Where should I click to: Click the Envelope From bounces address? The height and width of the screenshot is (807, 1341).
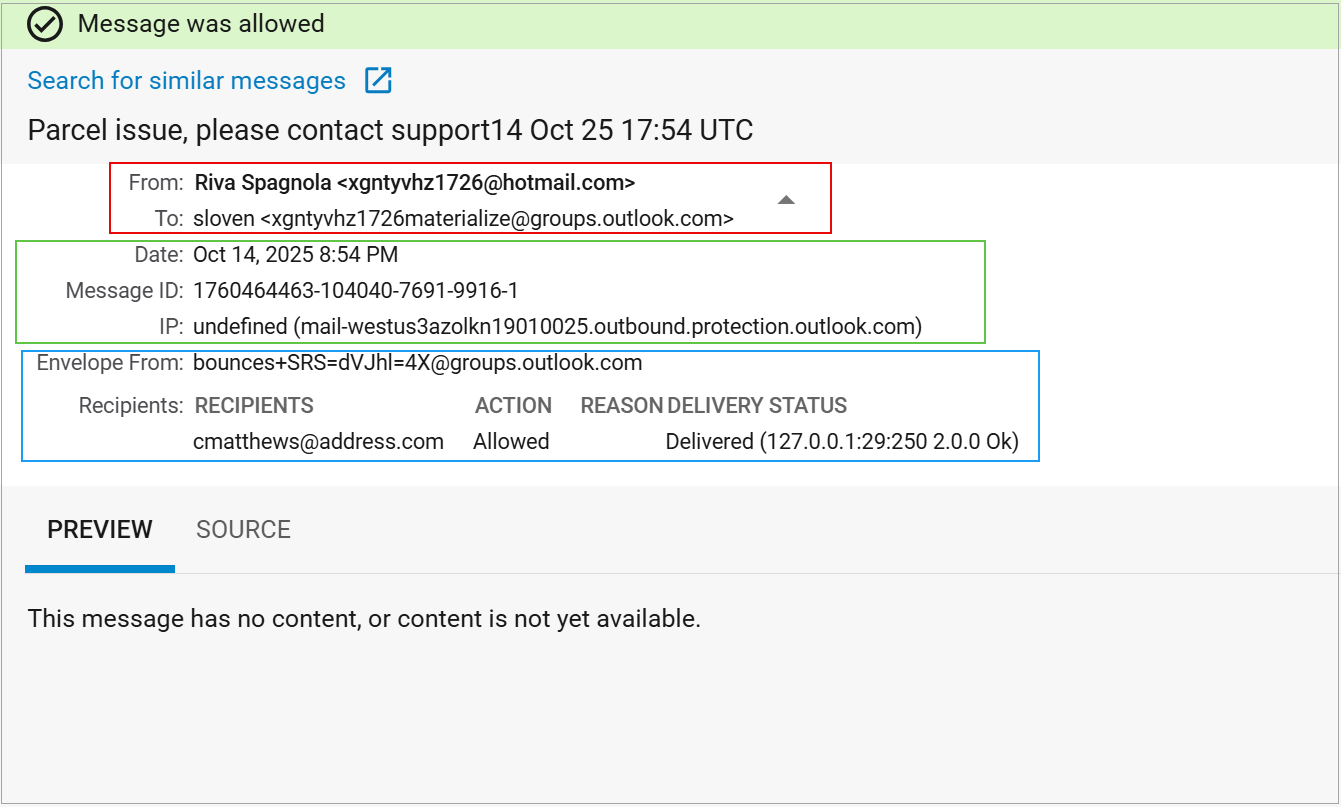(417, 362)
